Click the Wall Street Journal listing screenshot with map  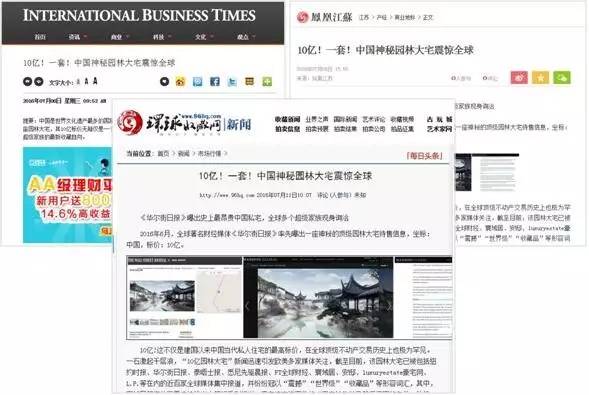click(184, 298)
